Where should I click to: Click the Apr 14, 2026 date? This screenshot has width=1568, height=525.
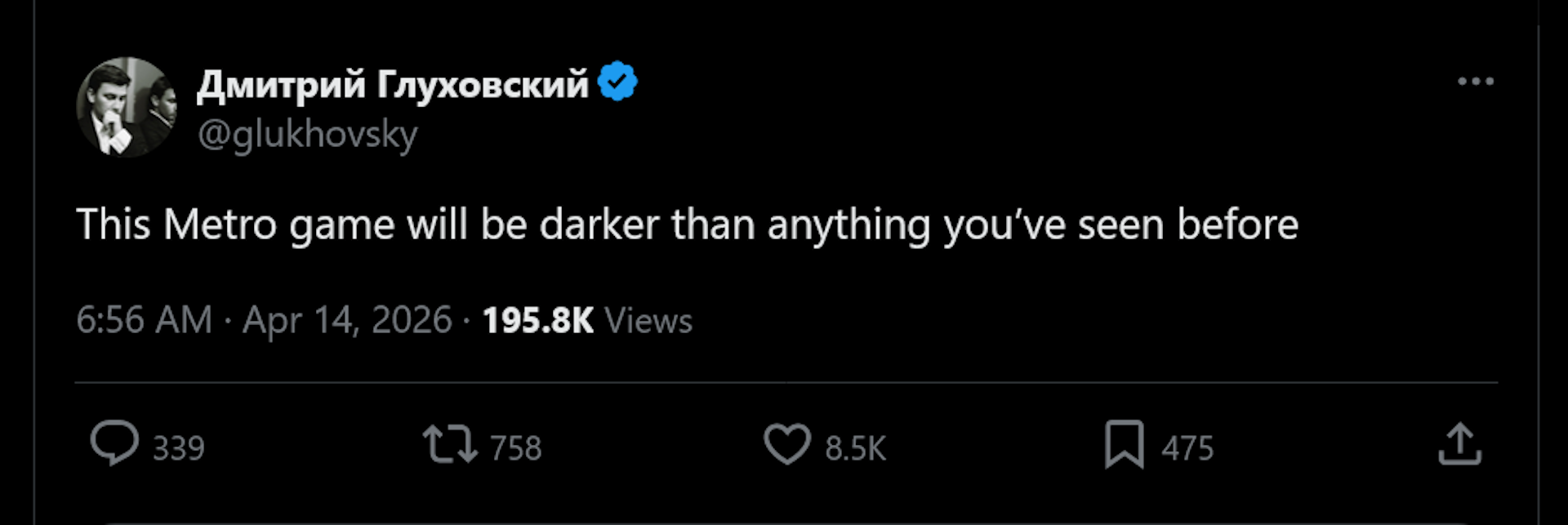[x=347, y=320]
